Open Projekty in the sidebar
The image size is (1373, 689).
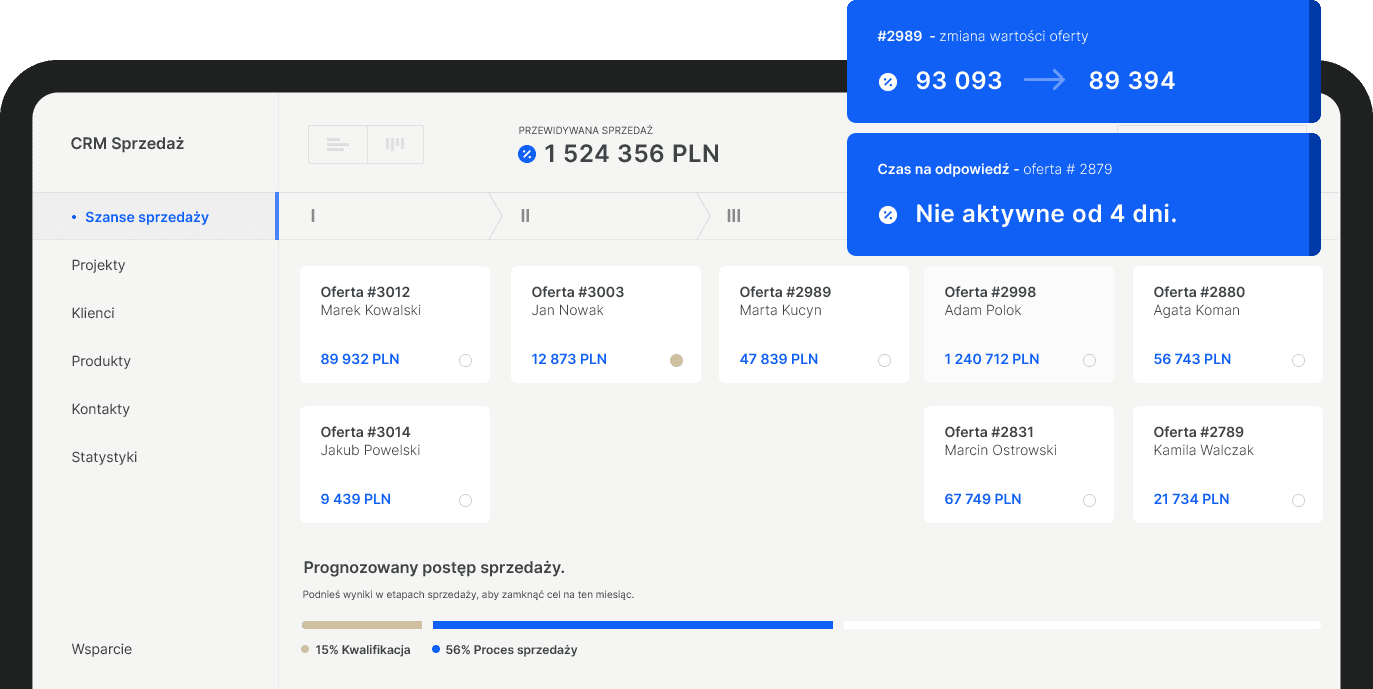coord(98,265)
